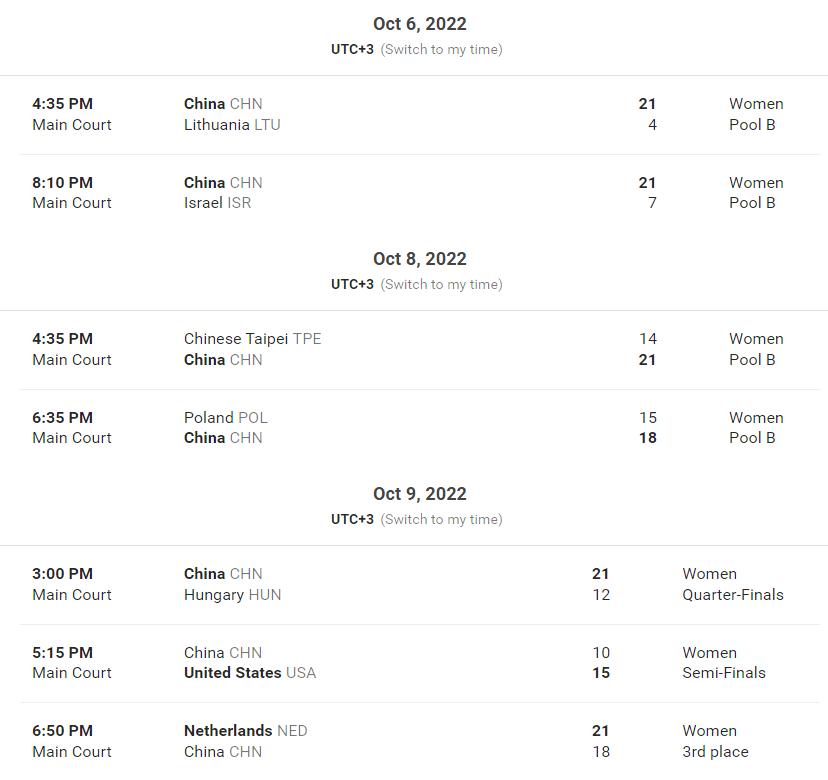Click "Switch to my time" under Oct 6, 2022
Image resolution: width=828 pixels, height=780 pixels.
coord(441,49)
